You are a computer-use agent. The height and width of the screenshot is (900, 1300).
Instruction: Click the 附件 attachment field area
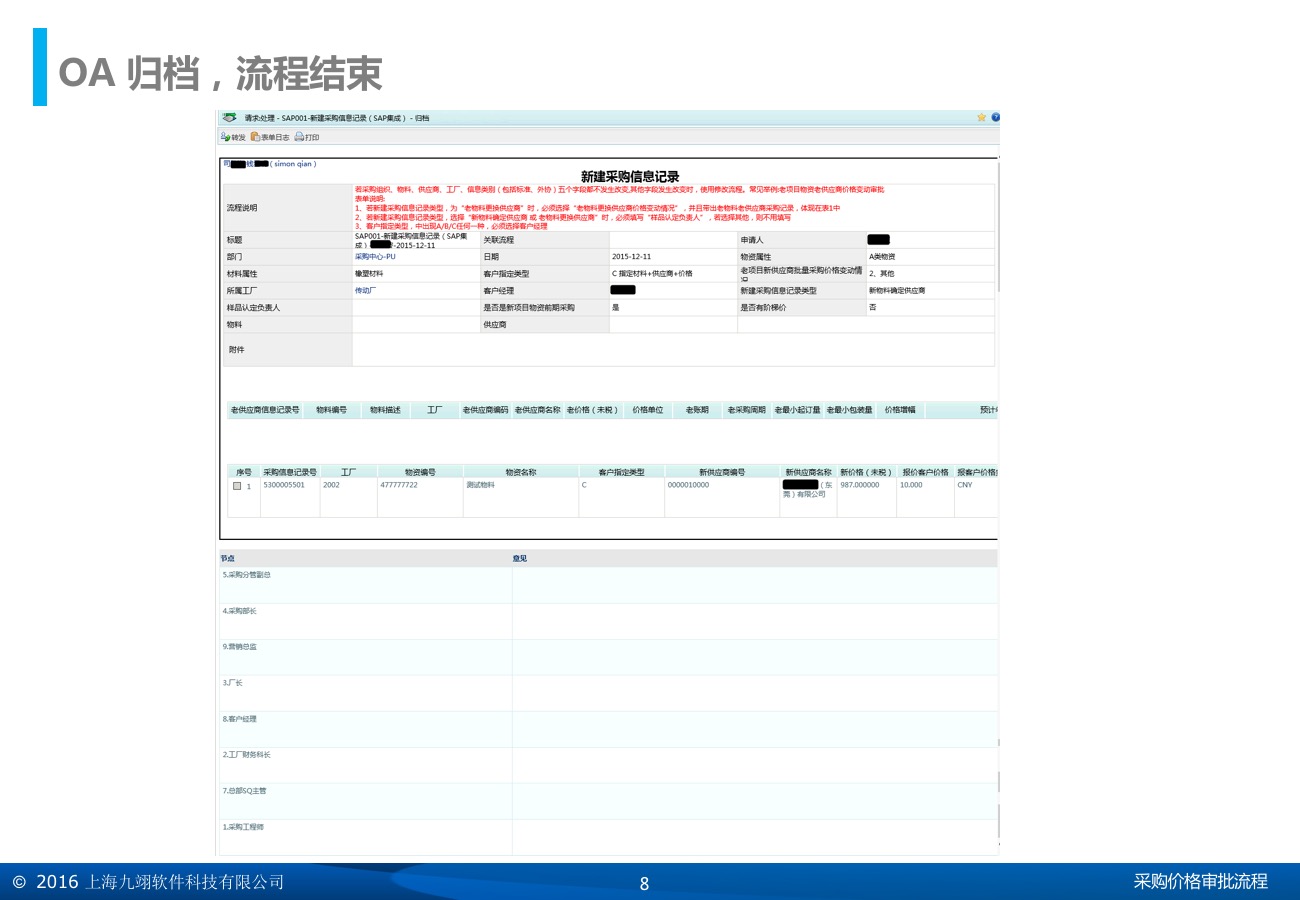[672, 350]
